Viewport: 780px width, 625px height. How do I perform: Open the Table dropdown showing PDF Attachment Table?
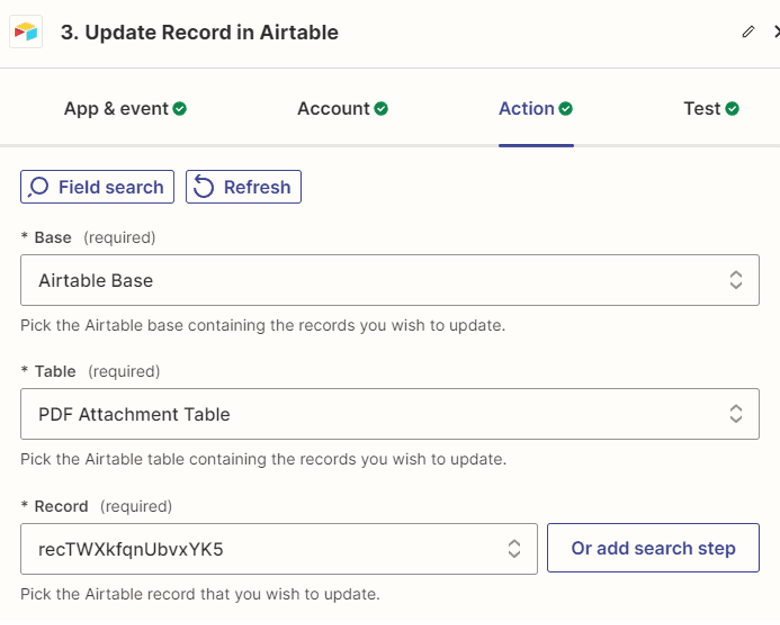point(390,414)
